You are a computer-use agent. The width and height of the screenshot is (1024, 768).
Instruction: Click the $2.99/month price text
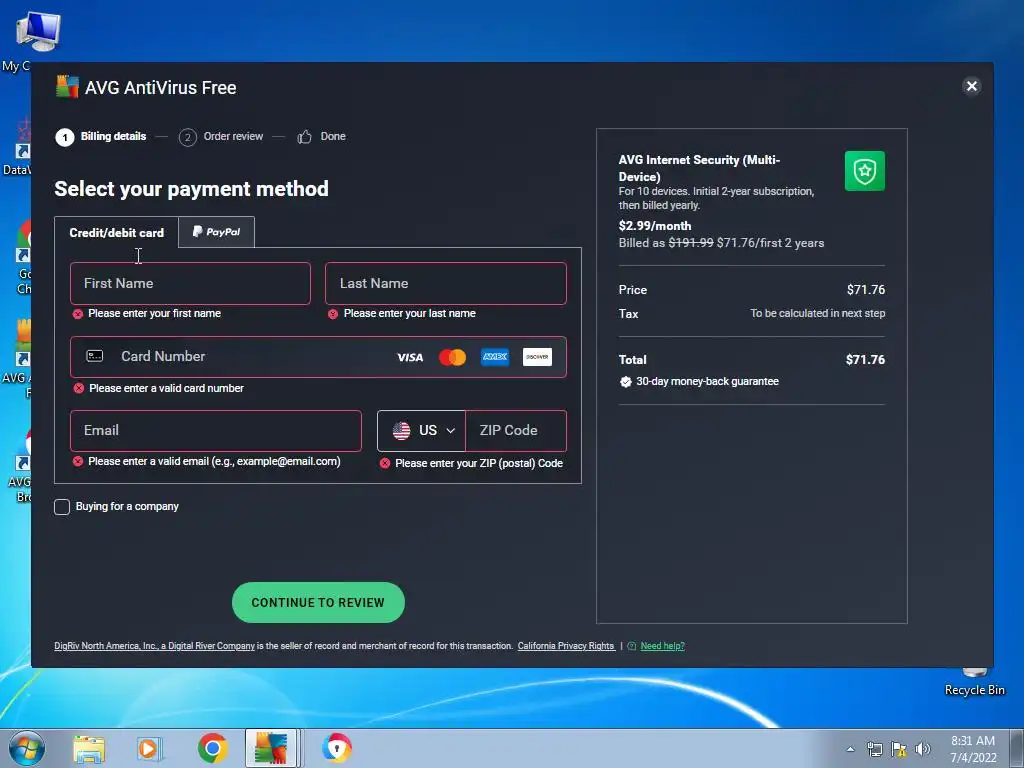click(x=654, y=226)
